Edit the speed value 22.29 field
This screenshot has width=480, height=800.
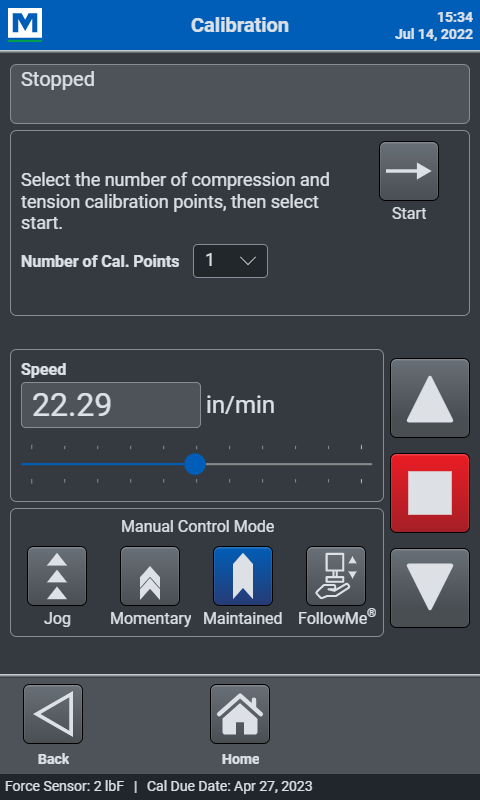(x=111, y=405)
